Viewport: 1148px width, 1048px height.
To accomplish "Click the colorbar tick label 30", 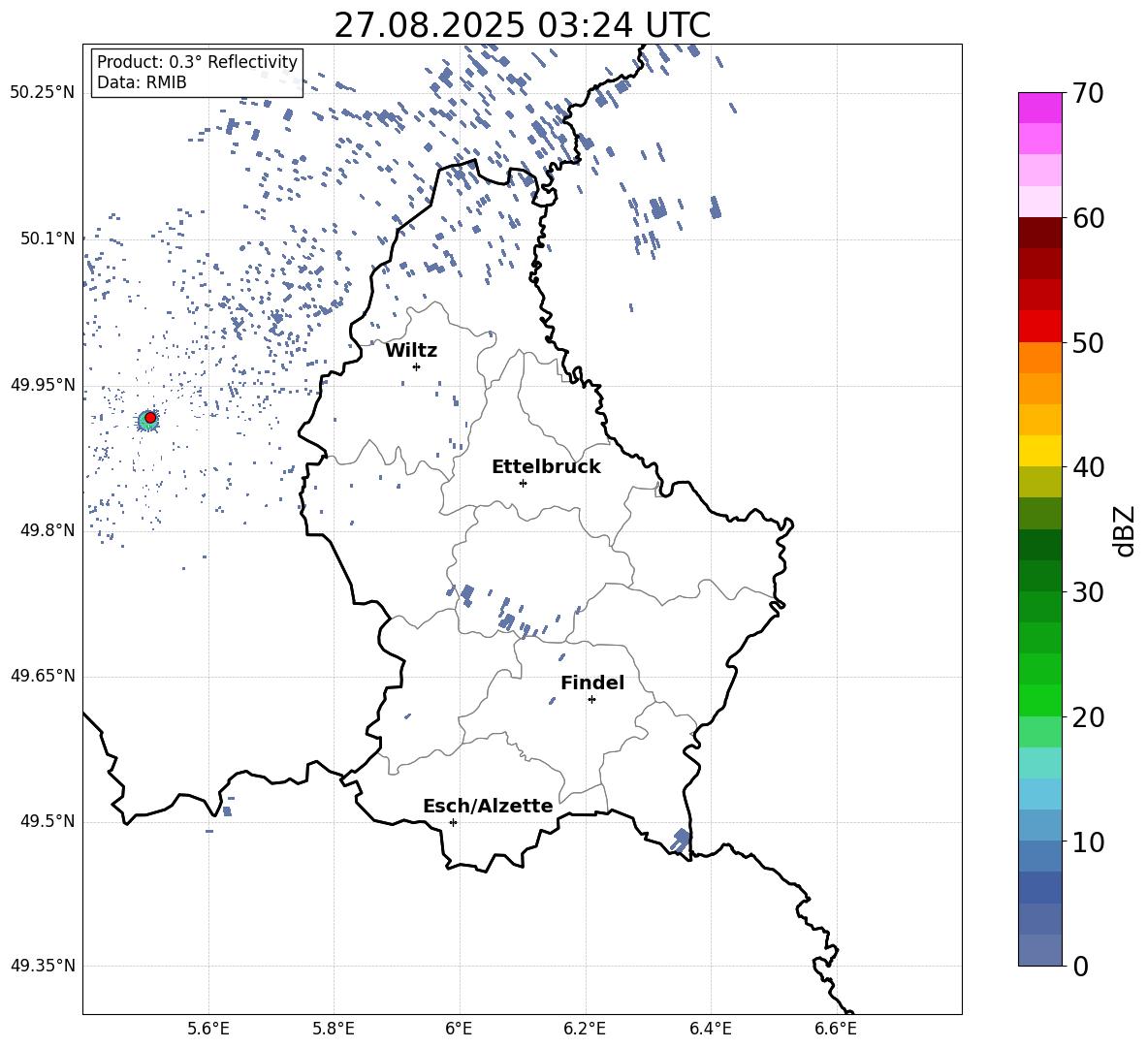I will (x=1089, y=591).
